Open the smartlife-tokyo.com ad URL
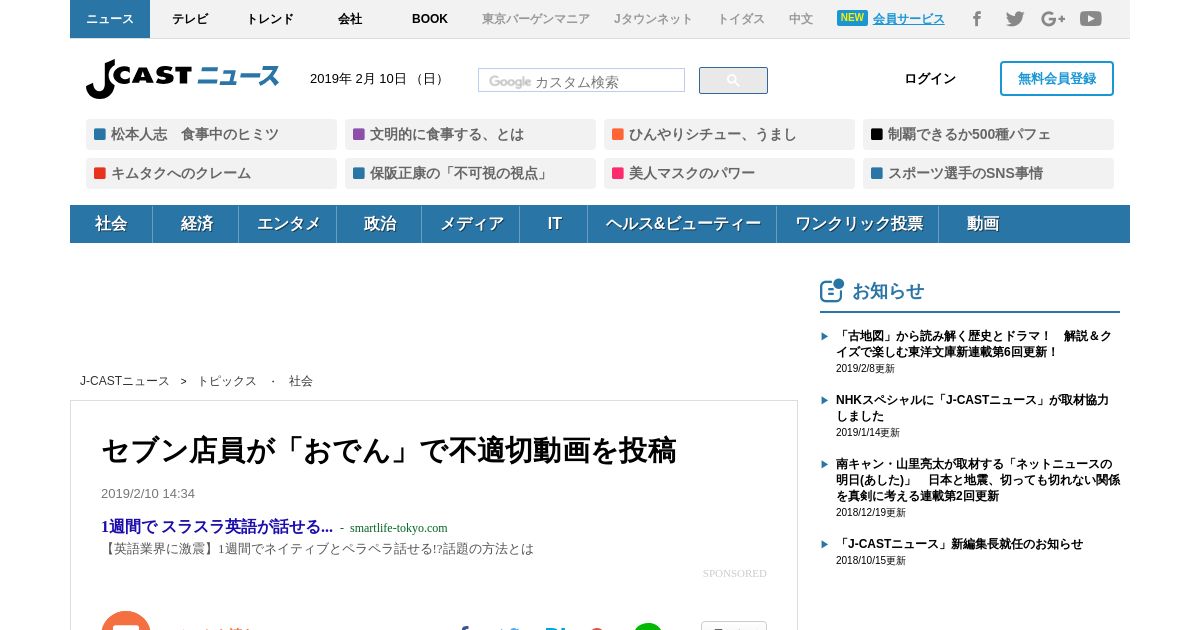This screenshot has width=1200, height=630. (399, 528)
